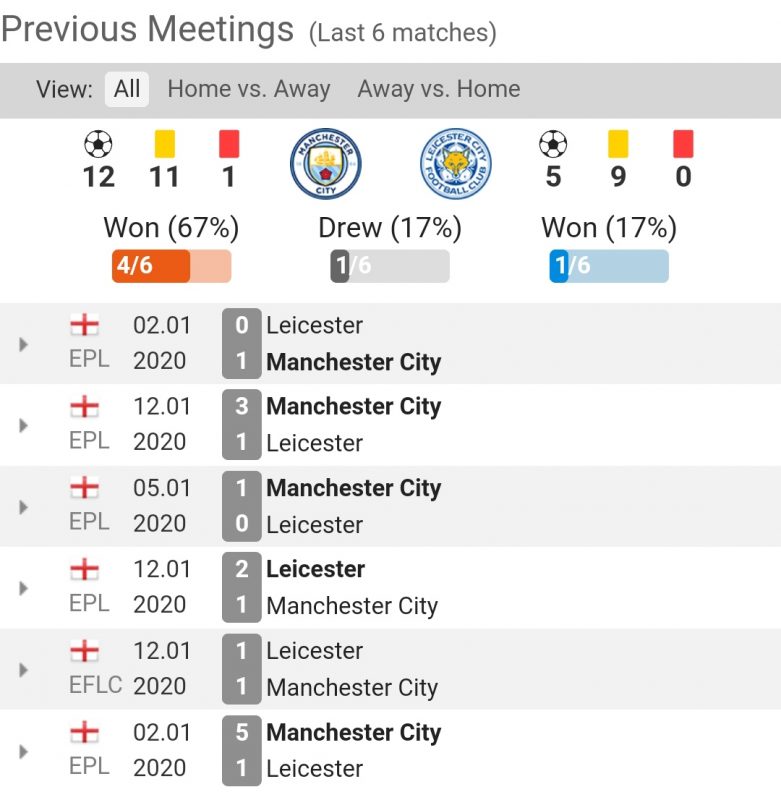Screen dimensions: 781x800
Task: Select the All view filter
Action: [x=127, y=89]
